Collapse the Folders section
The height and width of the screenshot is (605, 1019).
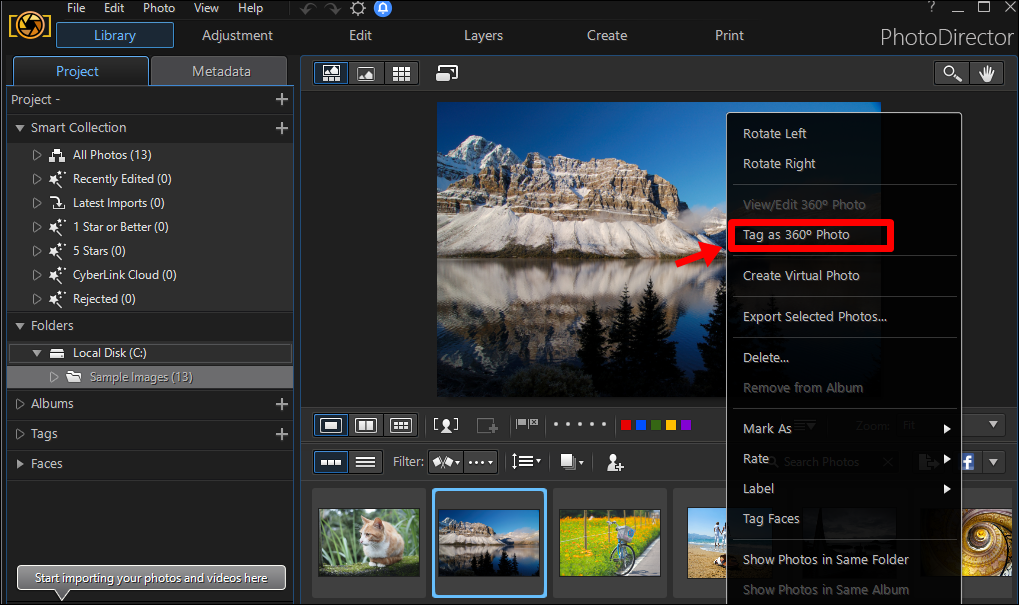tap(19, 326)
